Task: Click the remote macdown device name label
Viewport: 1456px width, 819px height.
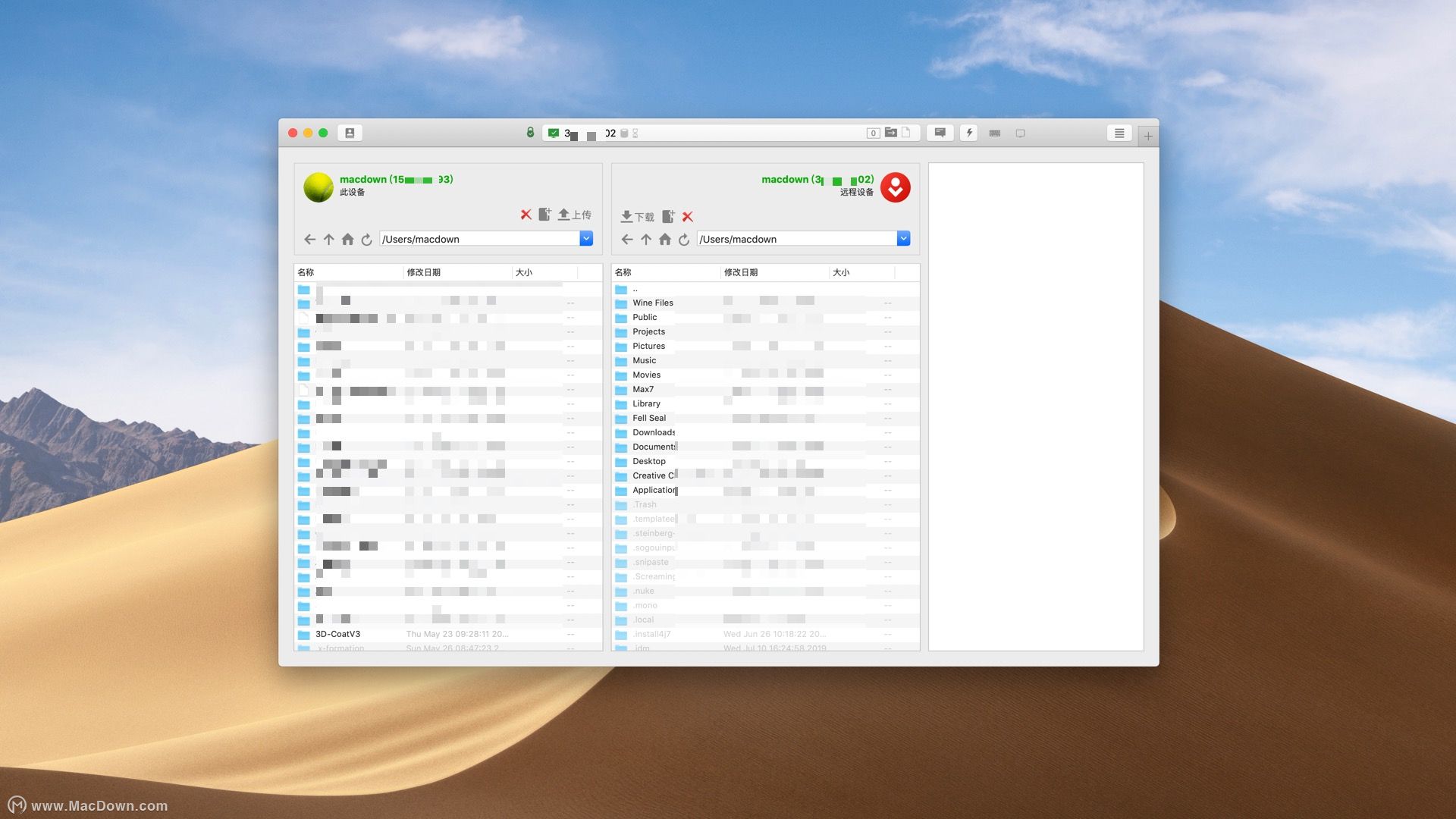Action: coord(817,180)
